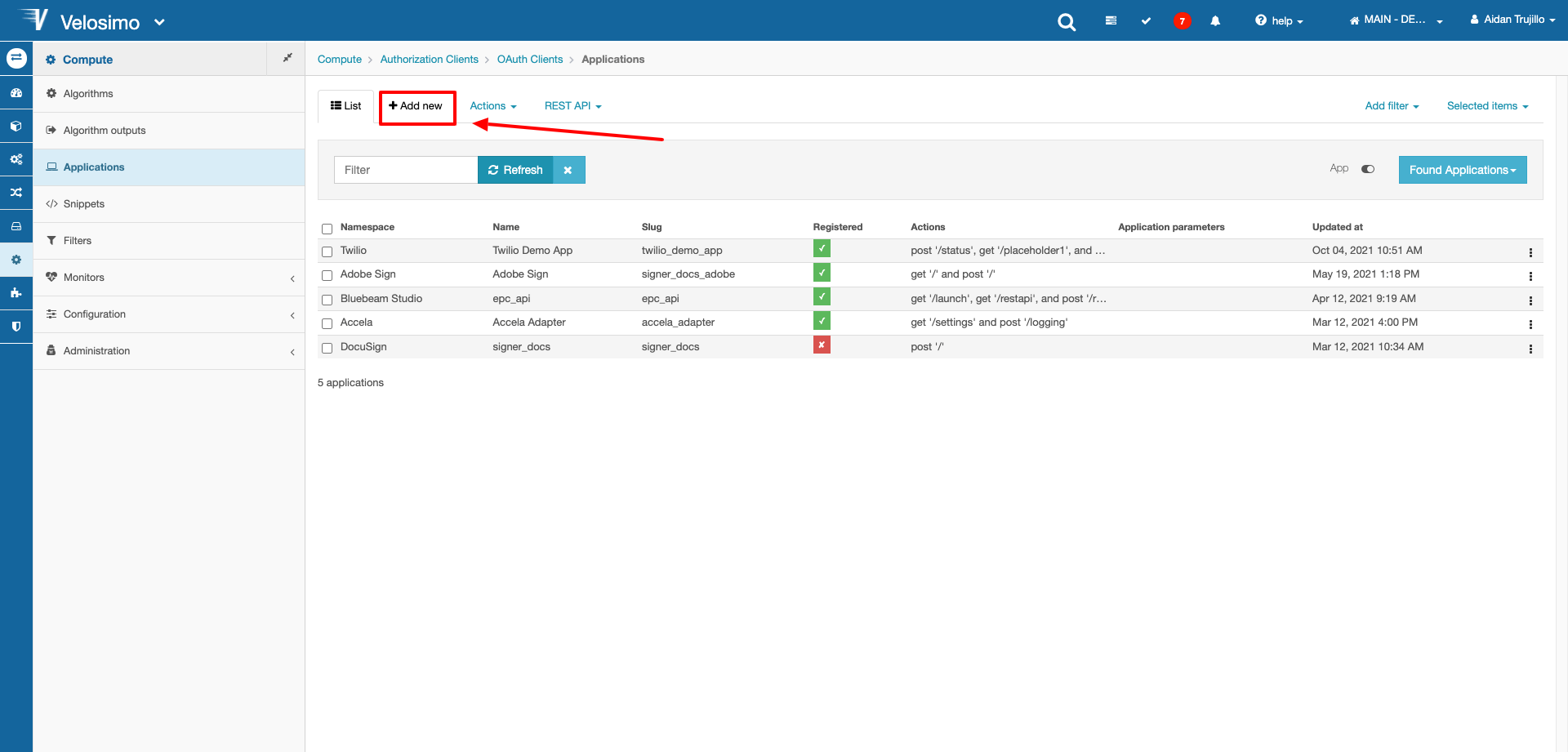The height and width of the screenshot is (752, 1568).
Task: Open row menu for Accela Adapter
Action: coord(1530,324)
